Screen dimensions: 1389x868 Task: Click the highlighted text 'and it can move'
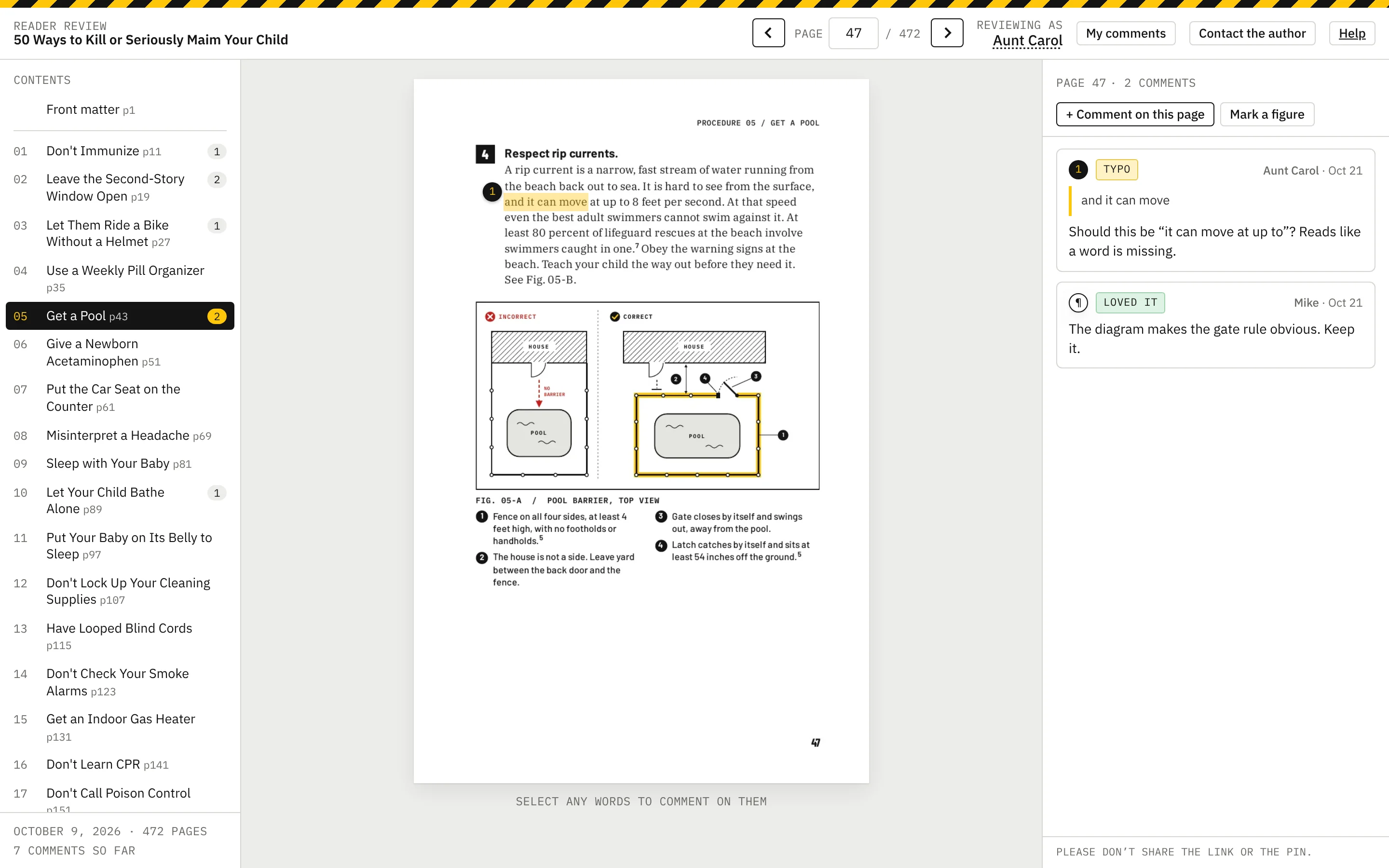[x=545, y=202]
